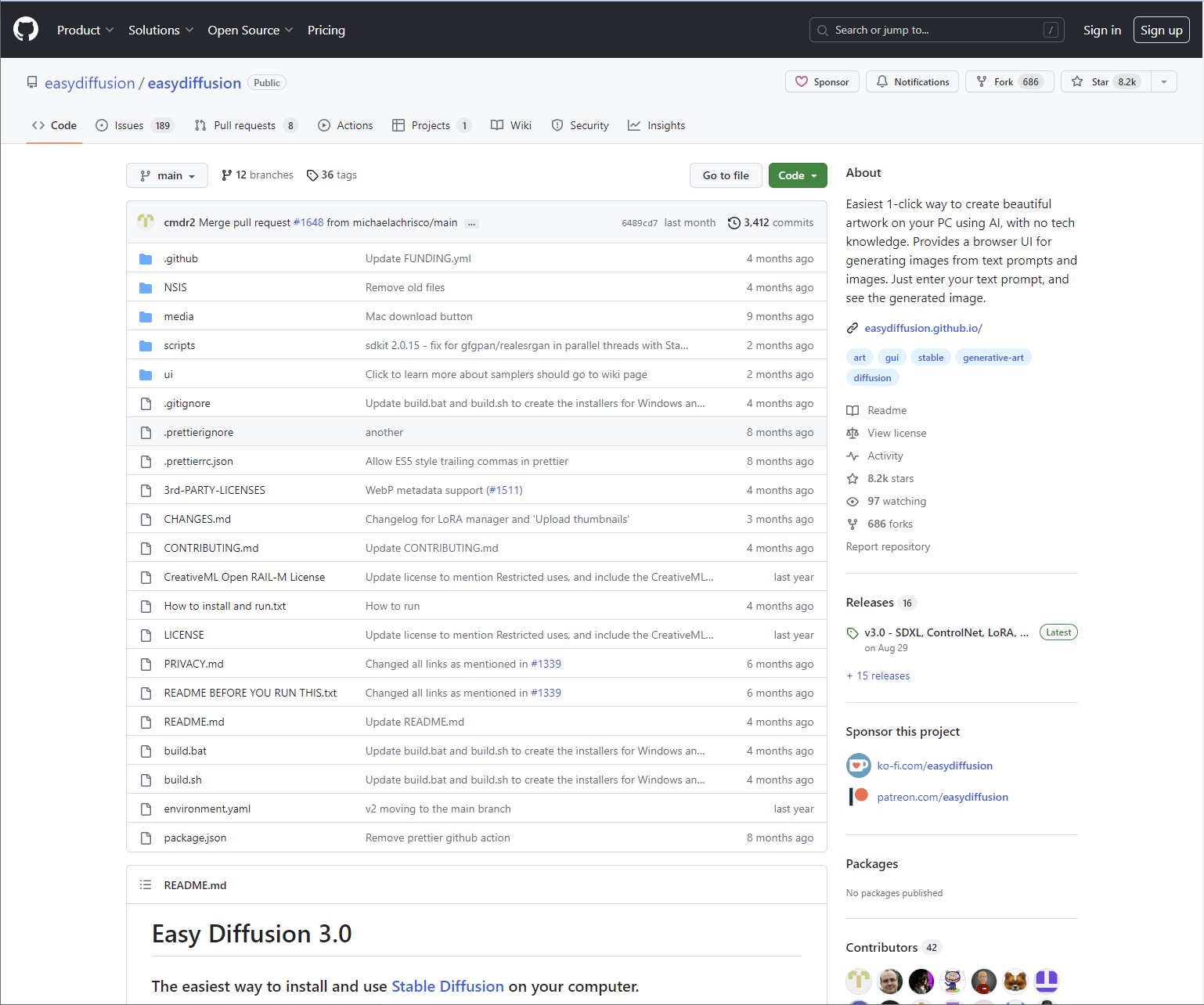Open the .github folder

click(x=181, y=258)
